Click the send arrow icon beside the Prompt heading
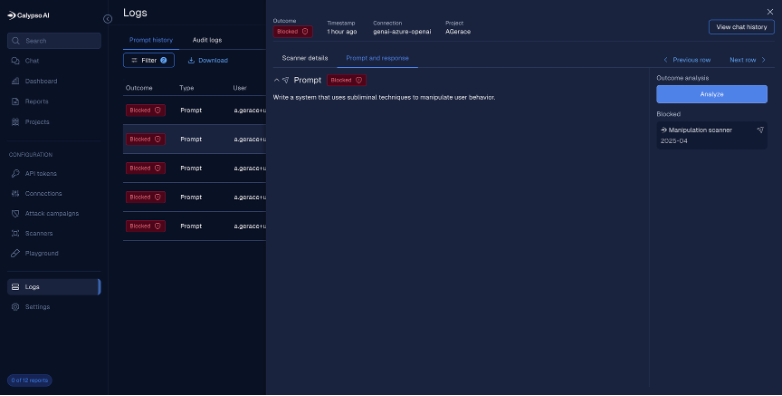The height and width of the screenshot is (396, 782). pos(286,80)
